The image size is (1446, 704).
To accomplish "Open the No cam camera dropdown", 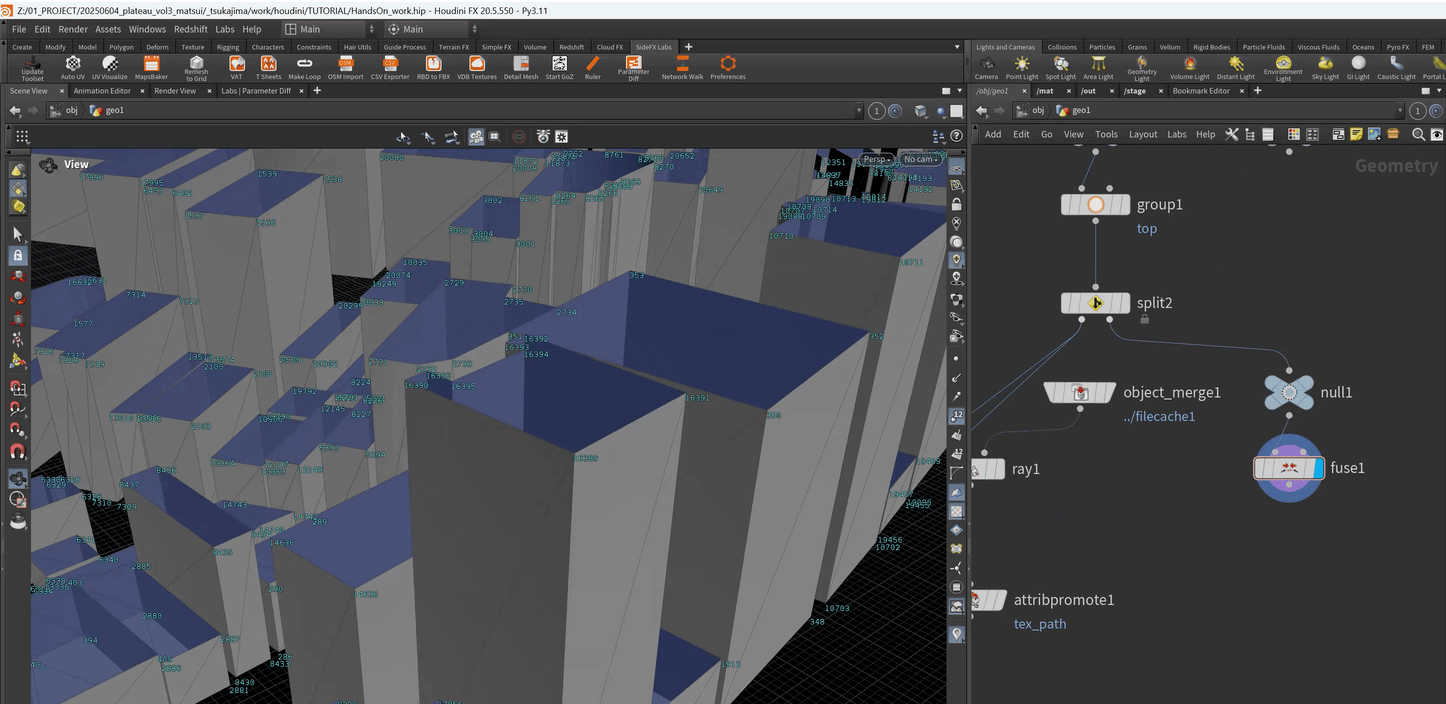I will 920,159.
